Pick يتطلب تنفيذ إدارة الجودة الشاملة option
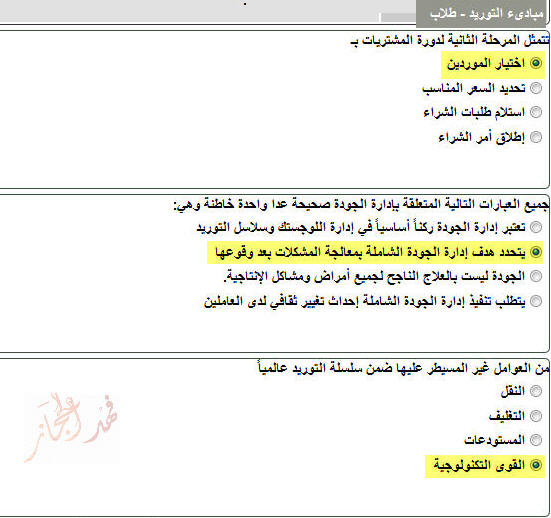The image size is (551, 518). click(x=536, y=301)
